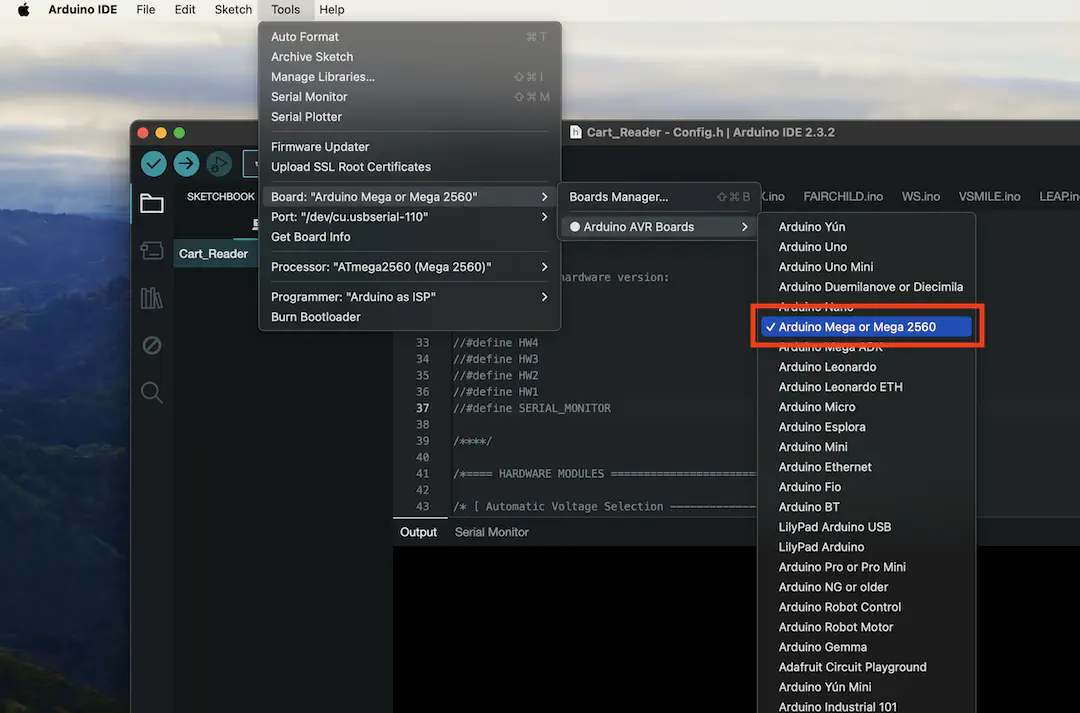Open the Help menu

click(331, 10)
